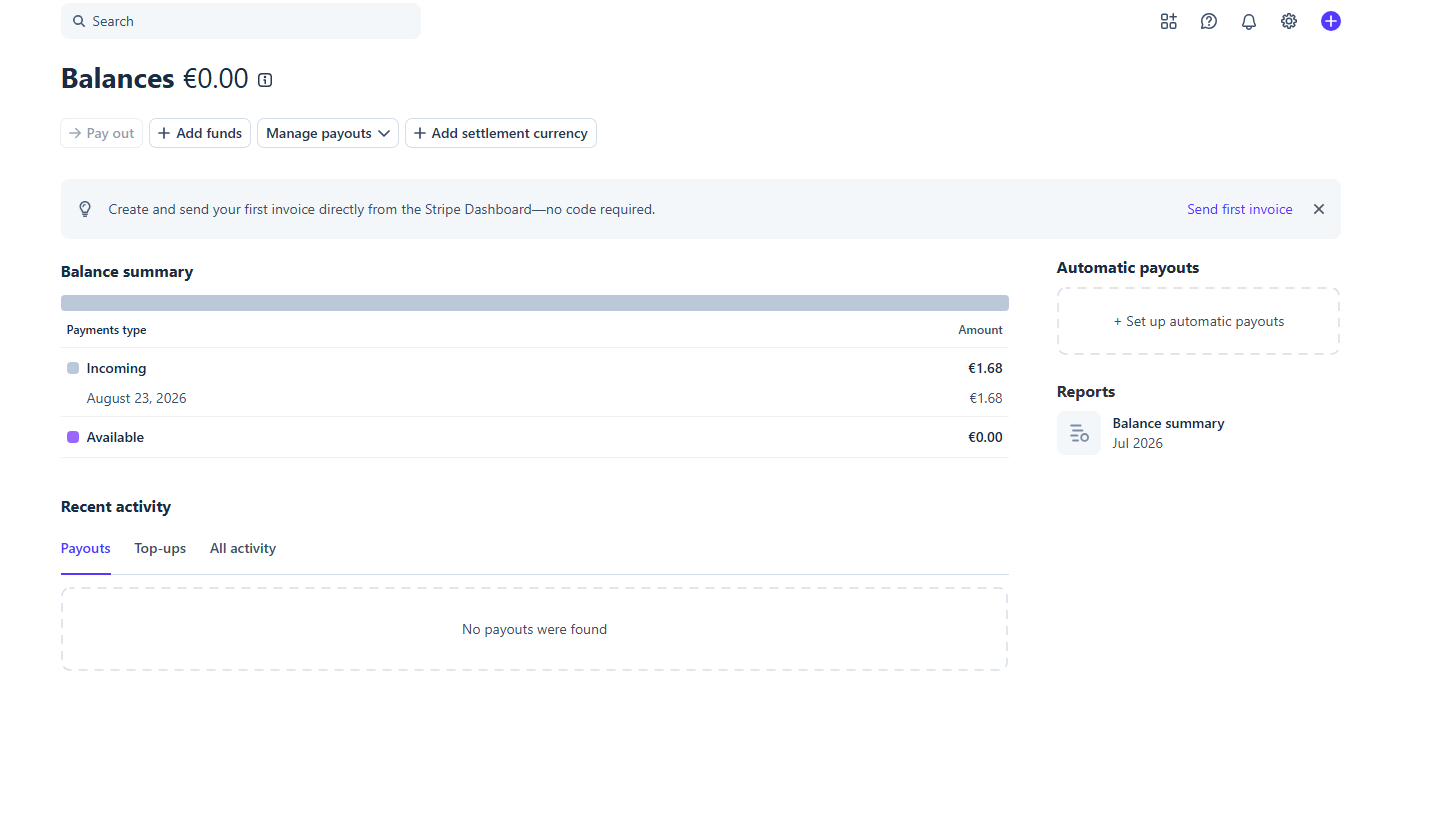Click the purple create plus button
1445x831 pixels.
click(x=1330, y=21)
